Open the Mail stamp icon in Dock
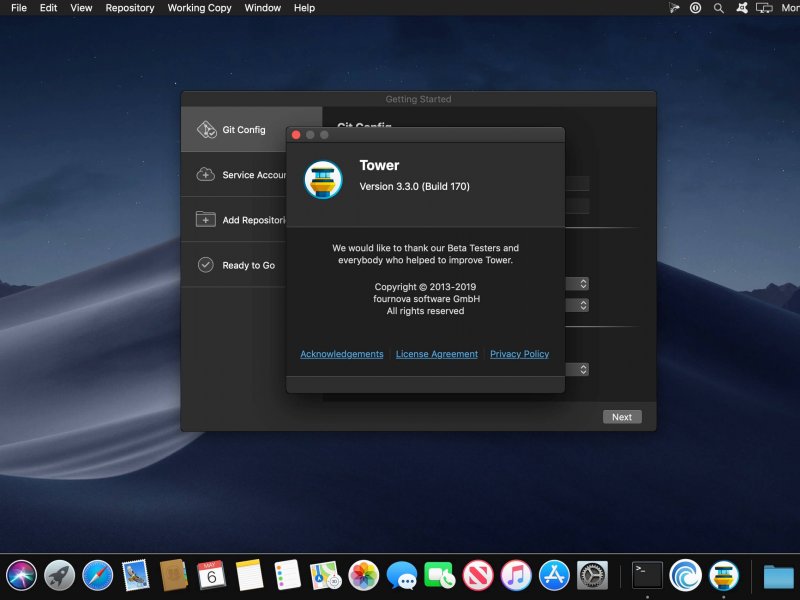 tap(136, 575)
